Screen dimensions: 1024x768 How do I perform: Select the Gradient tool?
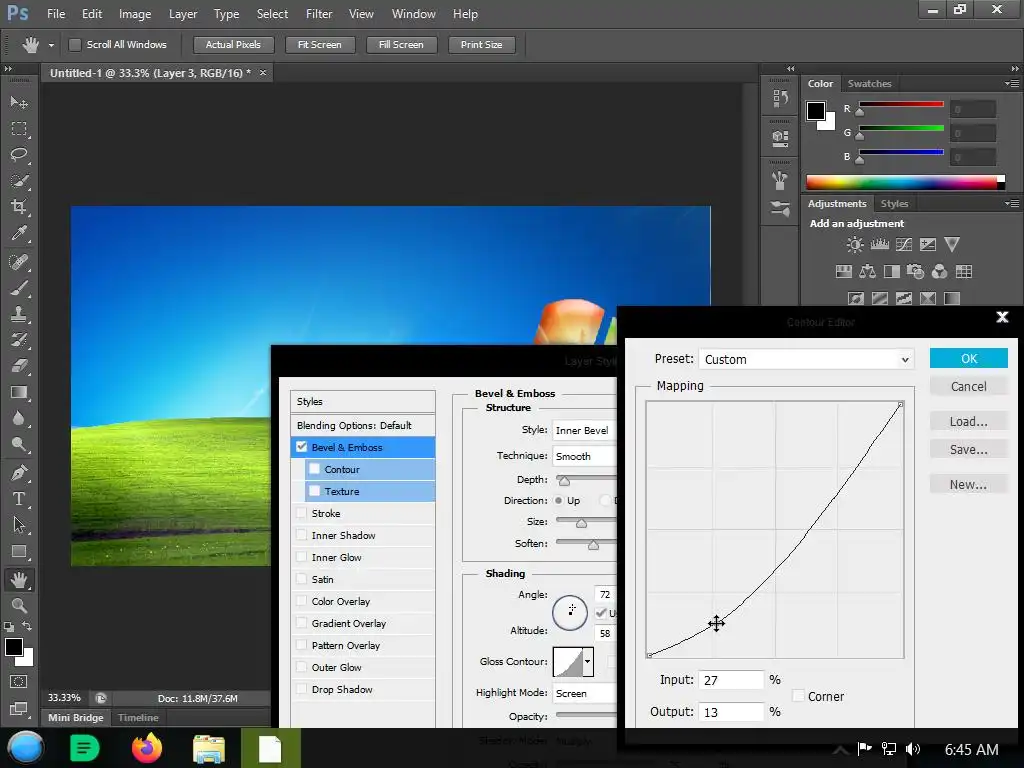pyautogui.click(x=19, y=392)
